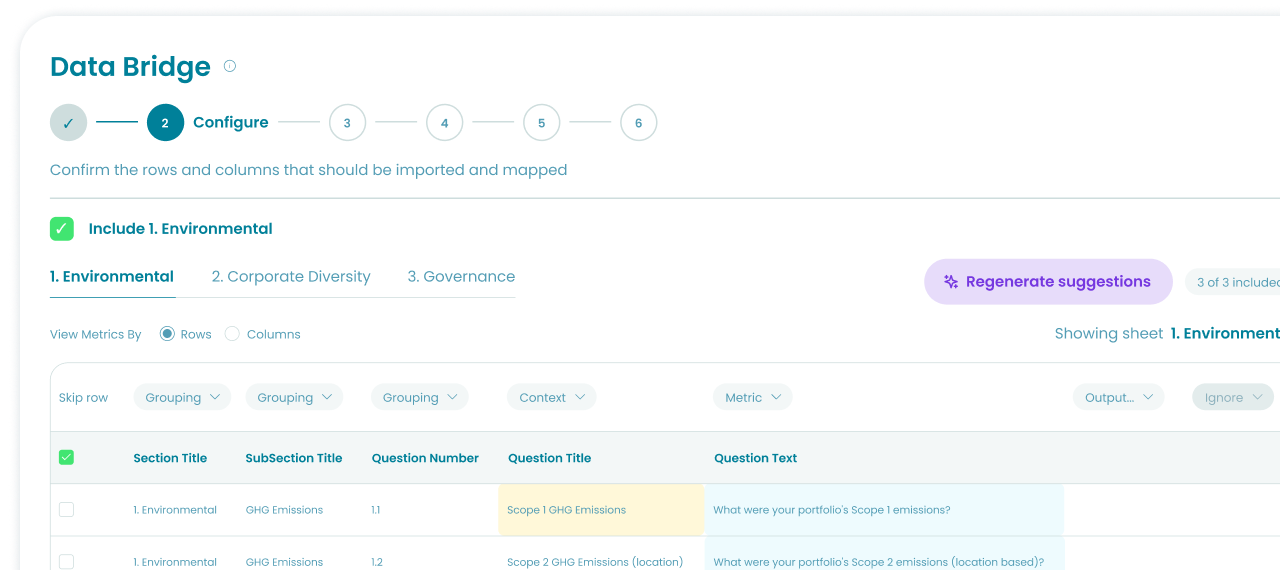Click GHG Emissions cell in row 1.1

[x=284, y=510]
